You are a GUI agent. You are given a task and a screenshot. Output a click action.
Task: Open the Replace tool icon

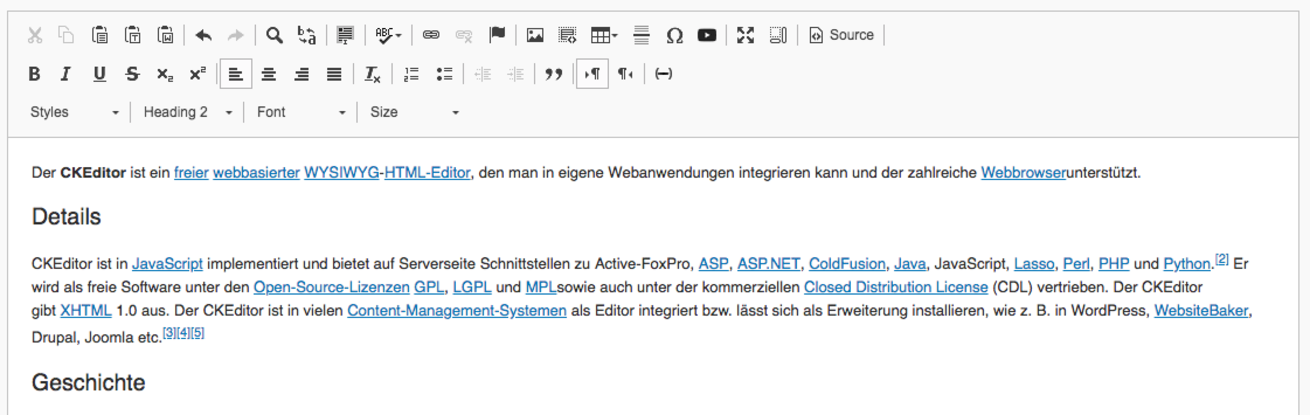(x=307, y=35)
